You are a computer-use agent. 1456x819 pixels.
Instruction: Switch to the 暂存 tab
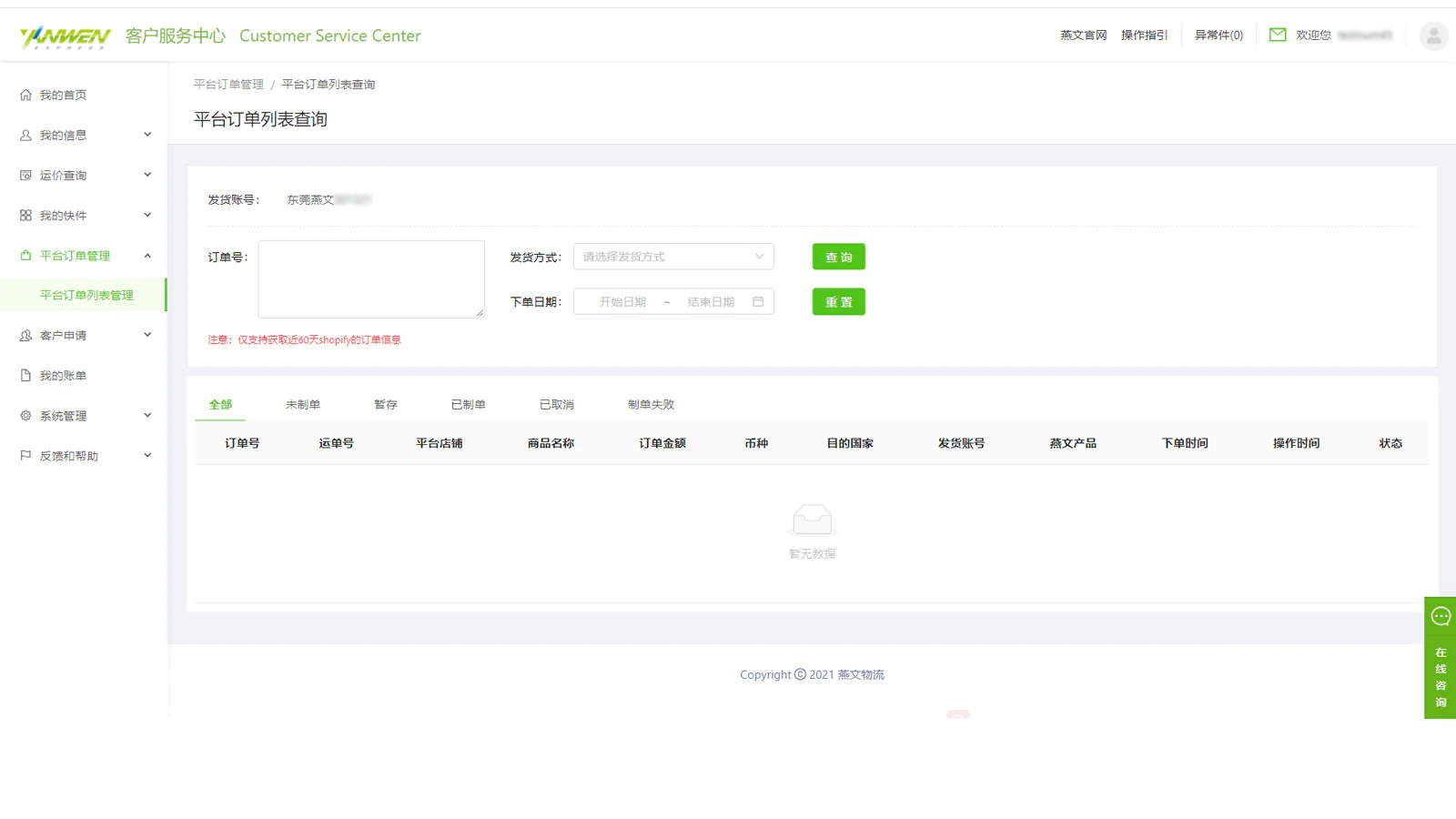pyautogui.click(x=386, y=405)
